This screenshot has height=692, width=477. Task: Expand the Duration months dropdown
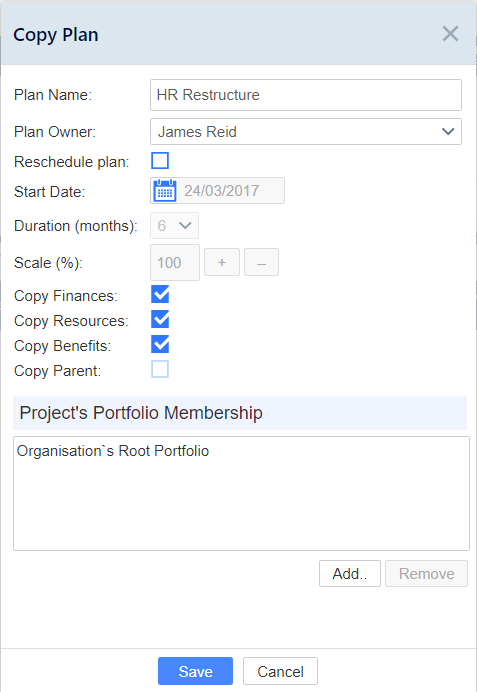tap(174, 226)
